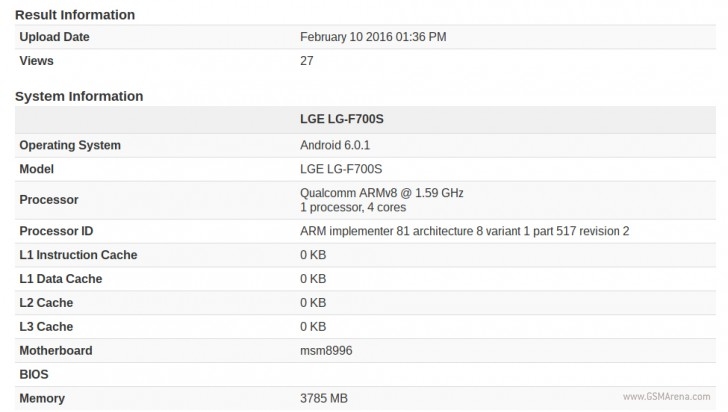Click the bold LGE LG-F700S table header
728x412 pixels.
pos(341,119)
